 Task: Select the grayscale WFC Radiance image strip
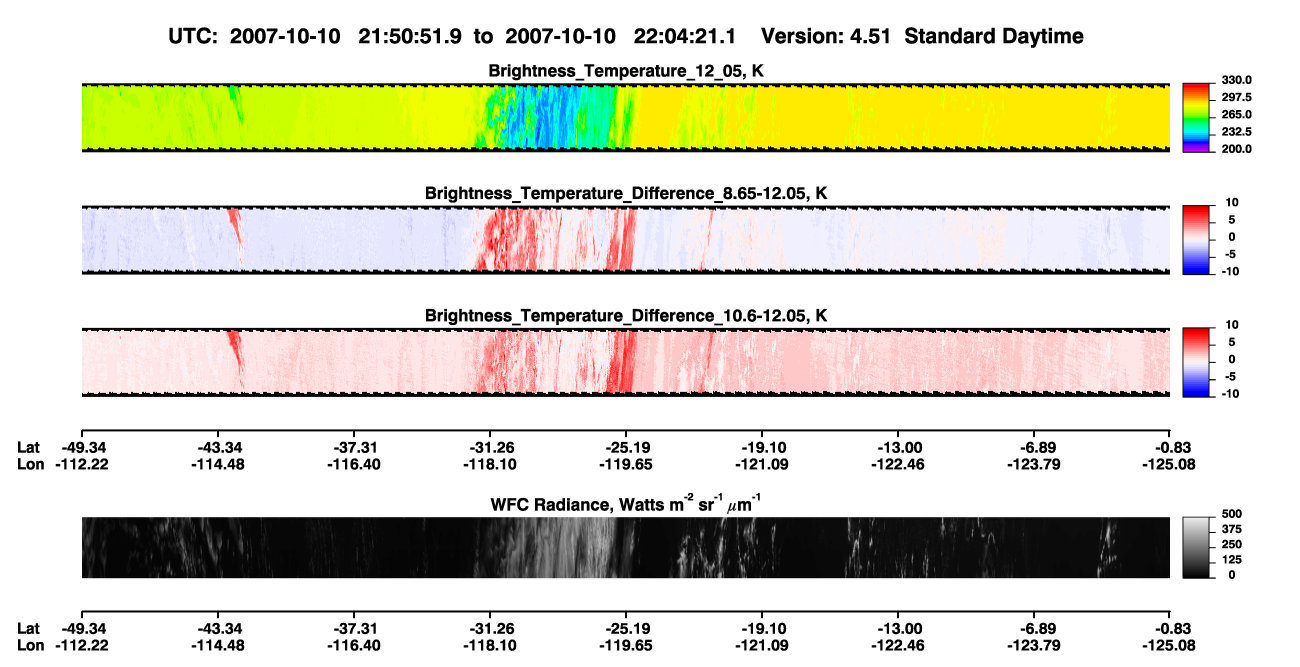tap(625, 547)
